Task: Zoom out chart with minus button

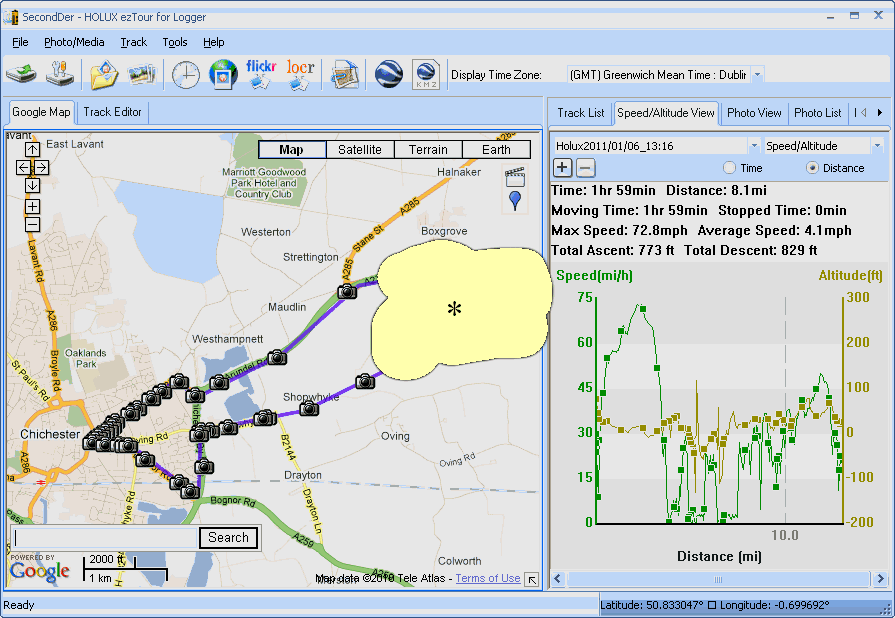Action: point(585,168)
